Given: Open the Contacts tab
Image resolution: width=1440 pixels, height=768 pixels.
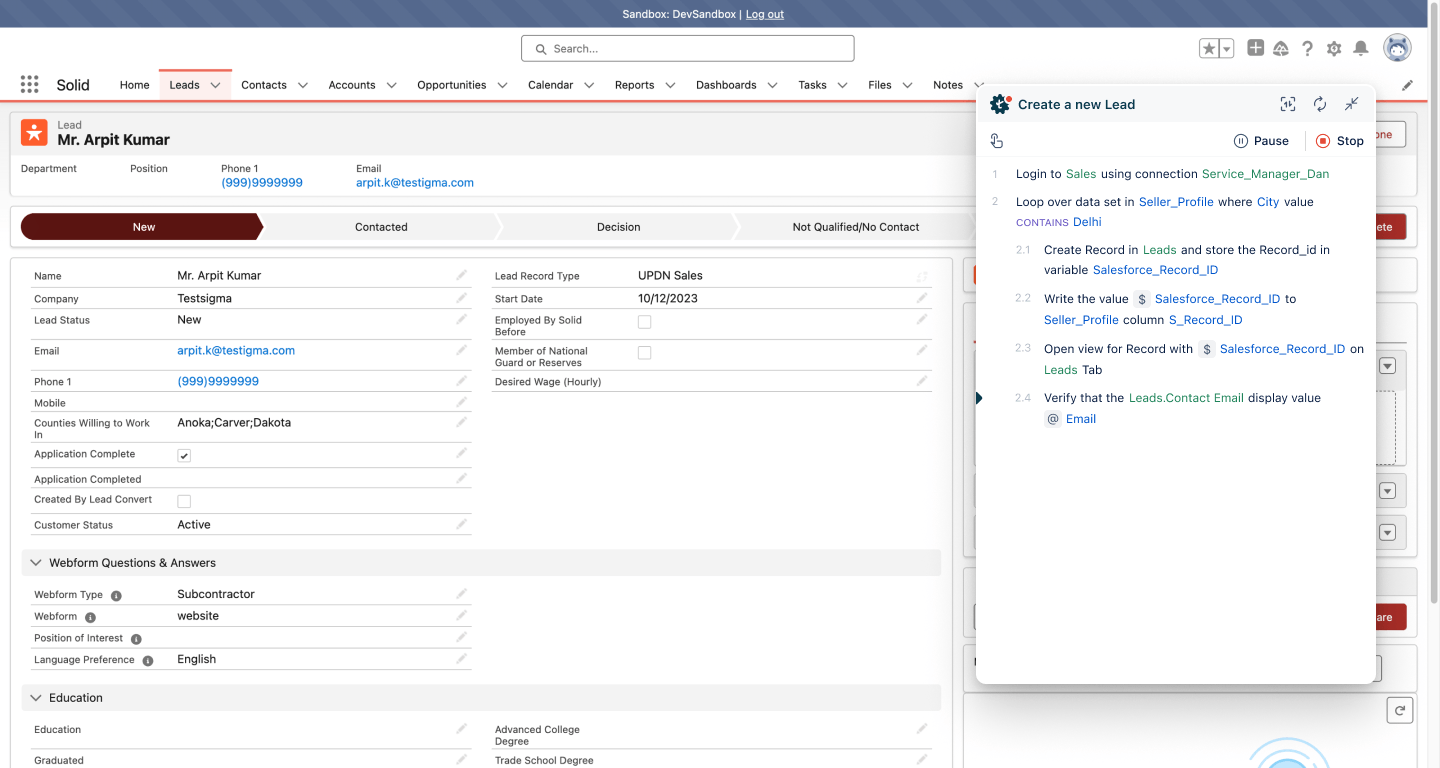Looking at the screenshot, I should click(x=263, y=85).
